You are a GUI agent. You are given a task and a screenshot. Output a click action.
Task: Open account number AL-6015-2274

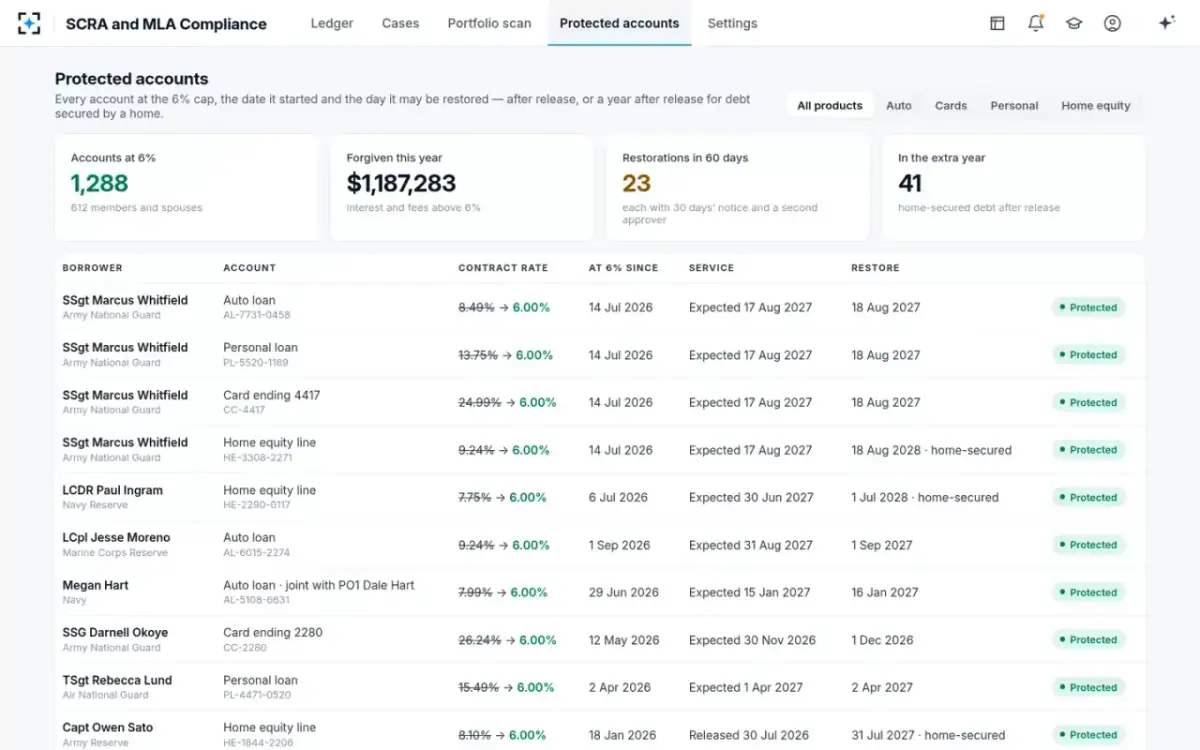[256, 553]
